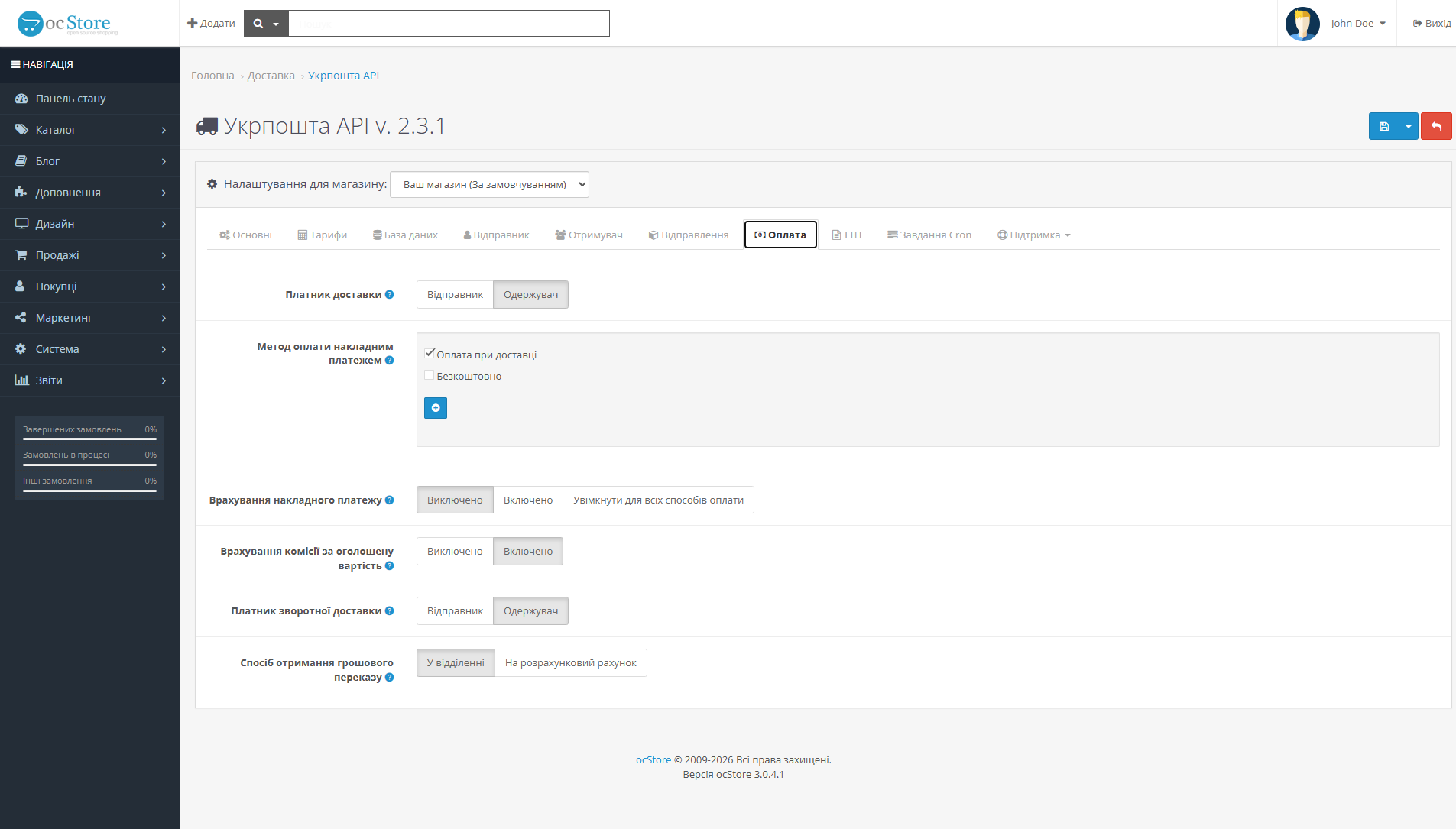Click the red back arrow button
This screenshot has width=1456, height=829.
pos(1436,126)
